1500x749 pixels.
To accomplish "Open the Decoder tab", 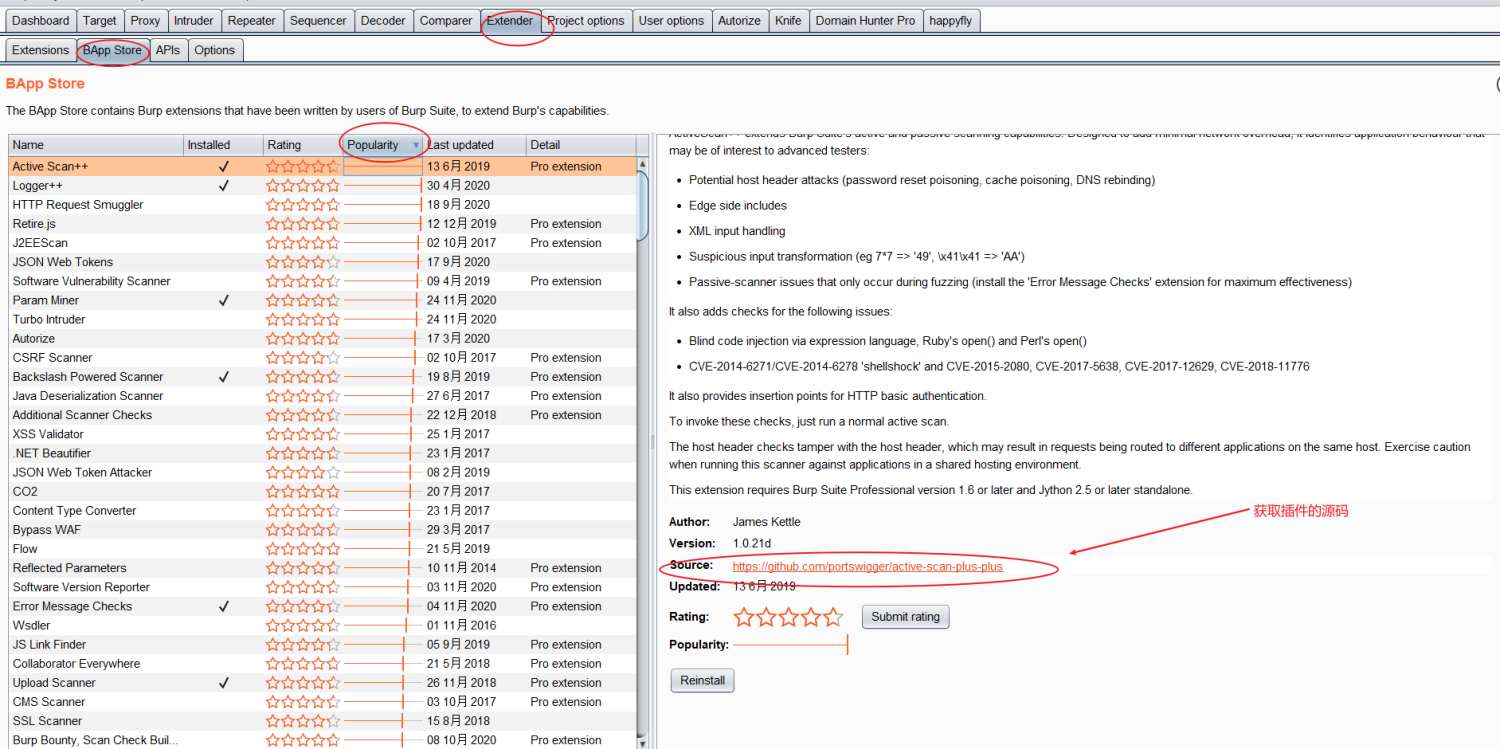I will (383, 20).
